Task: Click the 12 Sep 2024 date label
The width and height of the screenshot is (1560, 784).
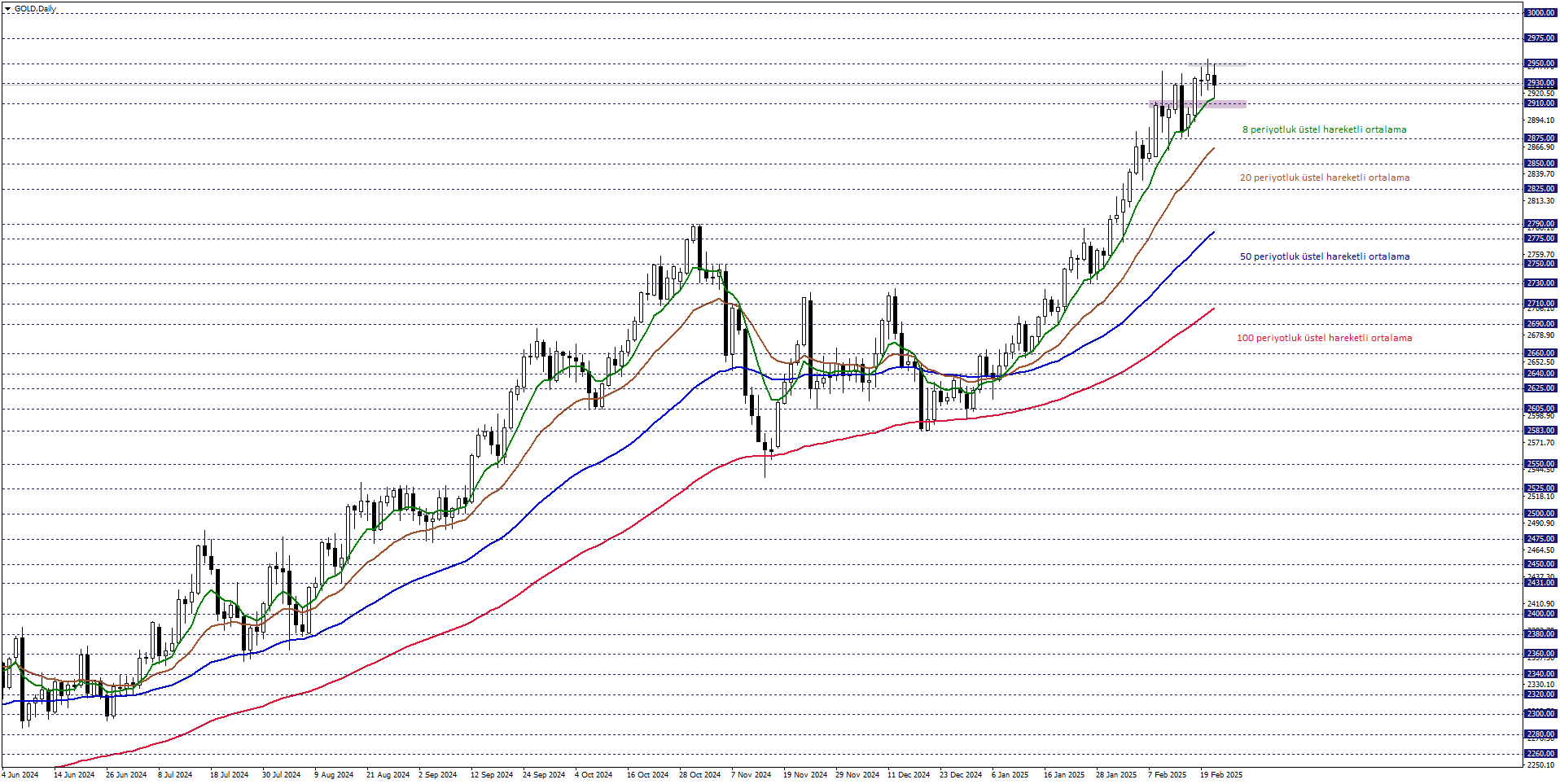Action: click(492, 775)
